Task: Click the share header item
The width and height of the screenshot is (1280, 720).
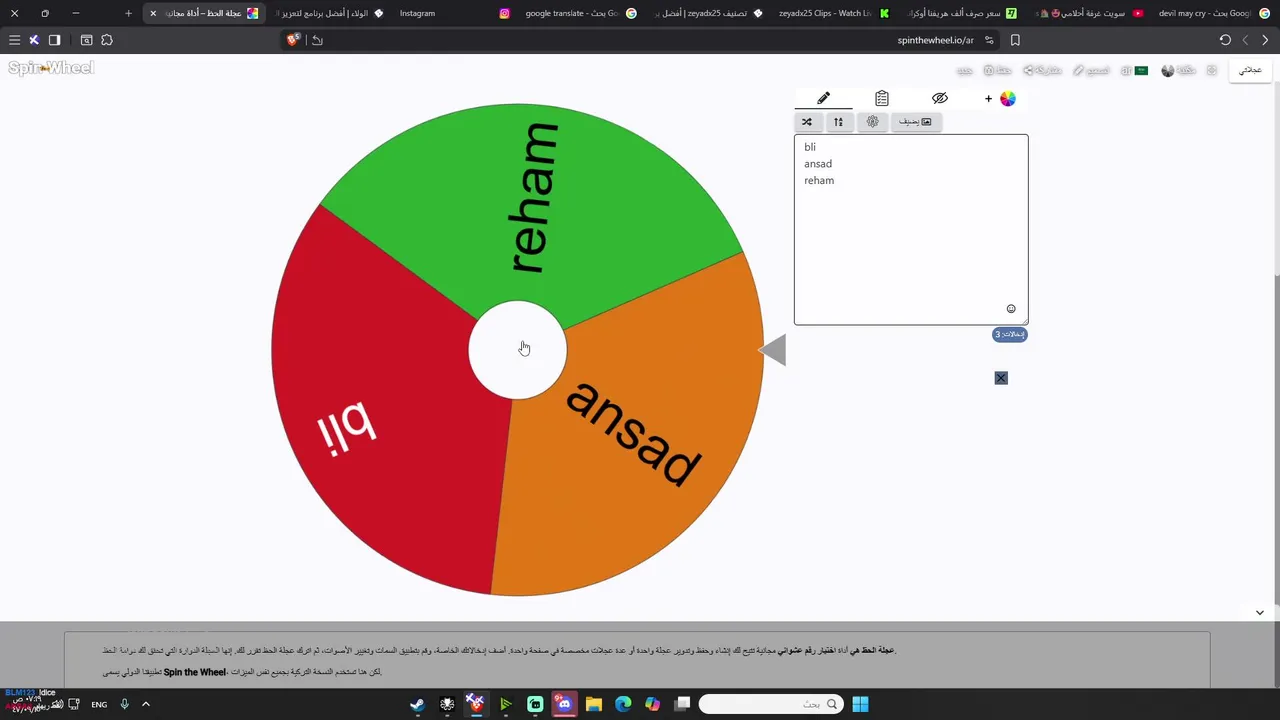Action: [1042, 70]
